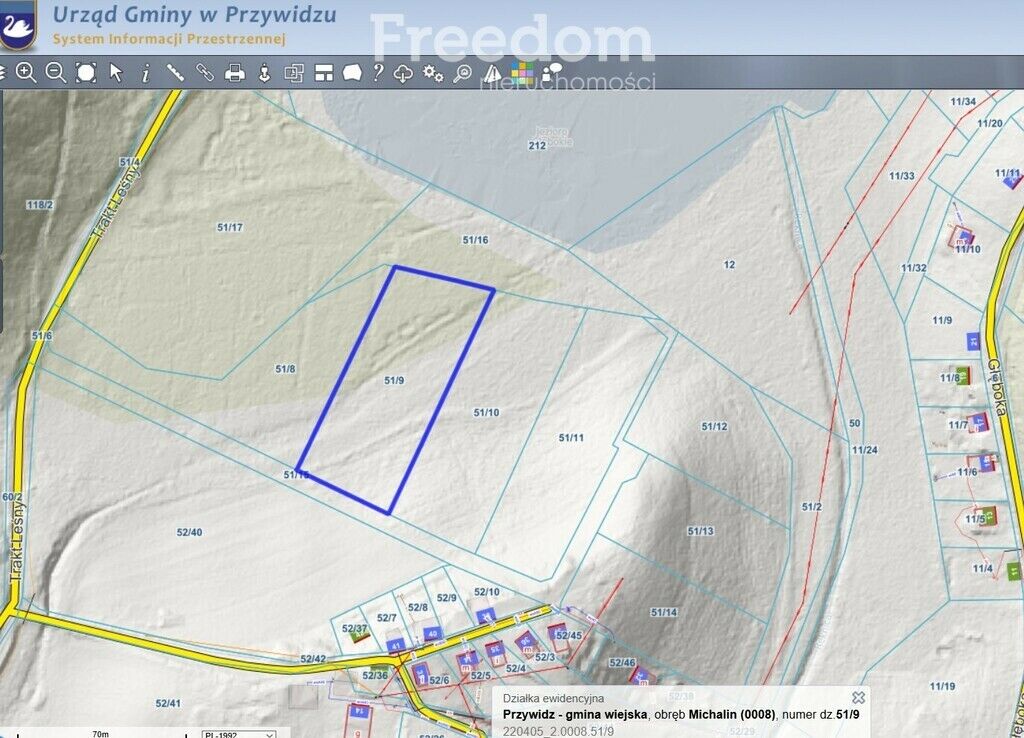Viewport: 1024px width, 738px height.
Task: Open the gears settings icon
Action: 432,72
